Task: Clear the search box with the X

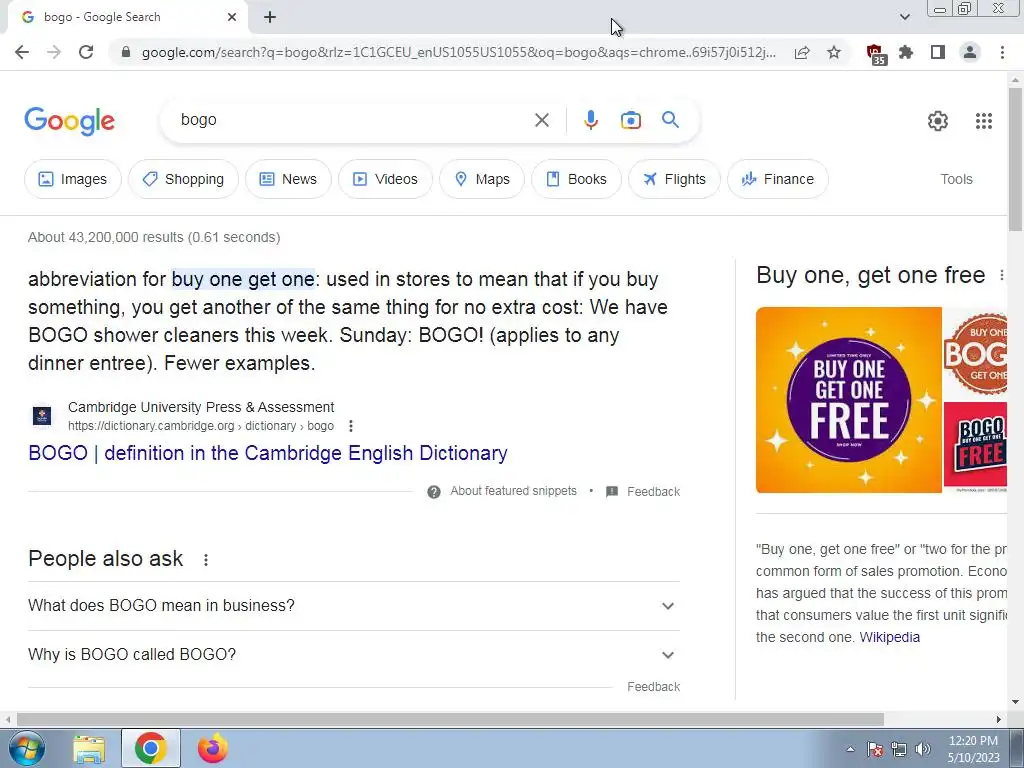Action: [x=541, y=120]
